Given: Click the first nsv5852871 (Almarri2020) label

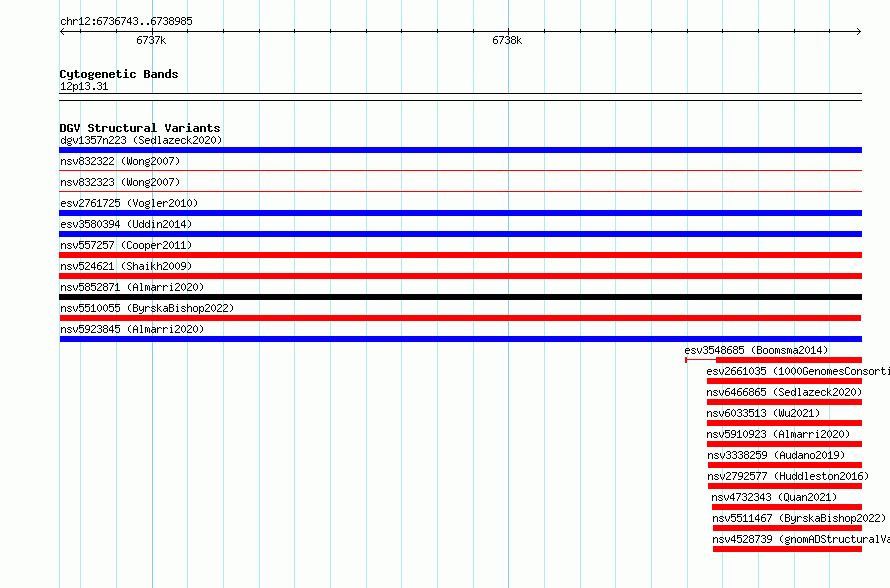Looking at the screenshot, I should coord(132,287).
